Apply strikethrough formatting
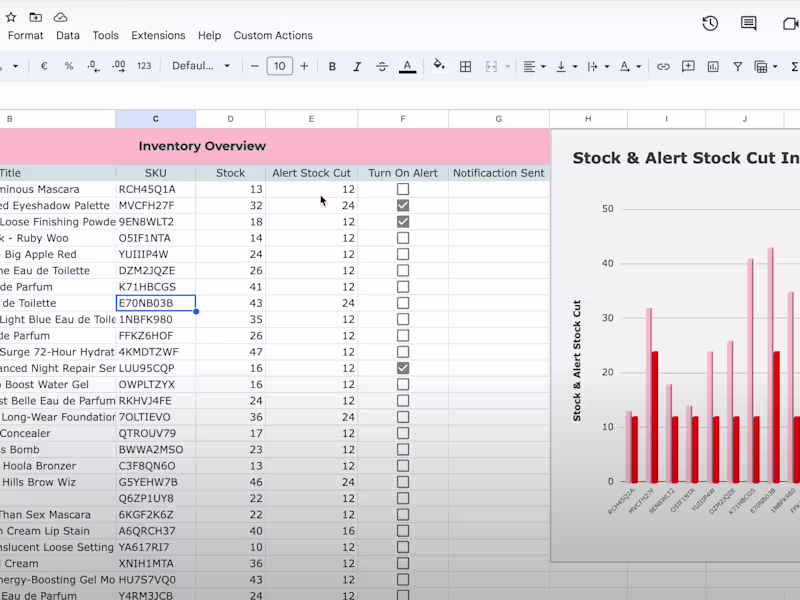Image resolution: width=800 pixels, height=600 pixels. (x=382, y=66)
